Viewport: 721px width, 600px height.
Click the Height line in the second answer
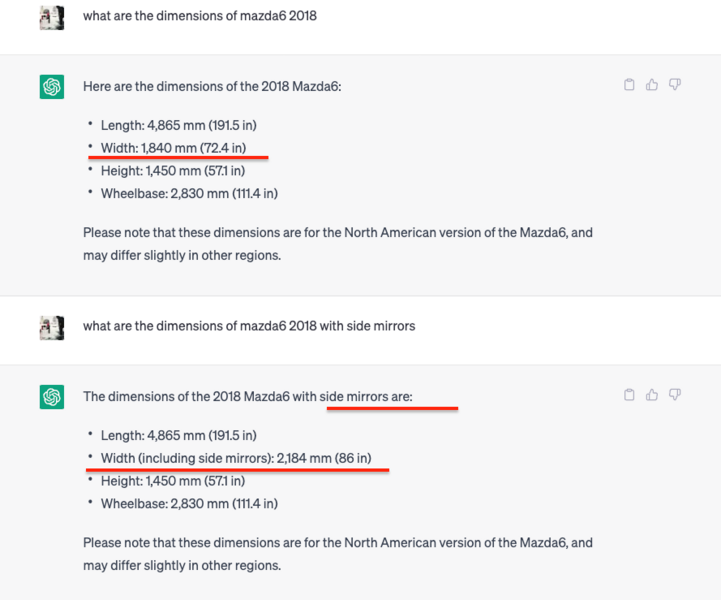[x=172, y=481]
